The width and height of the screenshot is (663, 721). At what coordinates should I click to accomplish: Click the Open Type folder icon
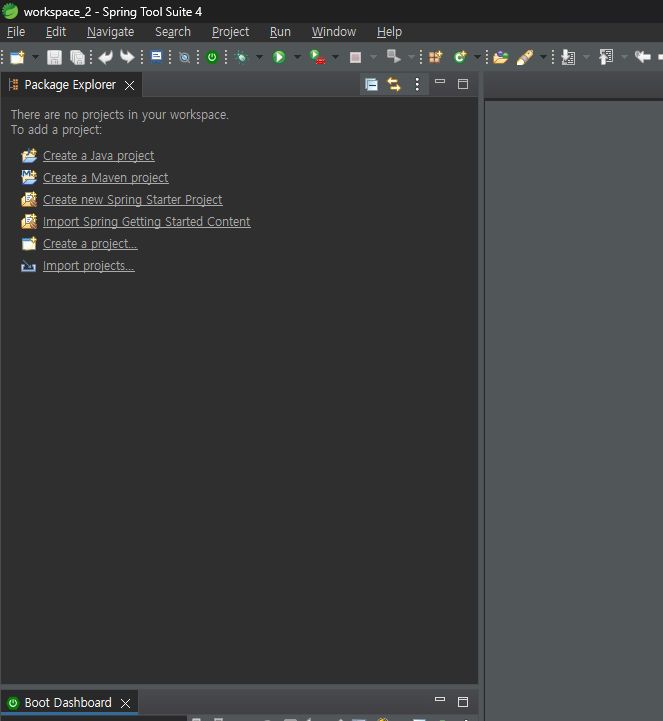click(501, 57)
